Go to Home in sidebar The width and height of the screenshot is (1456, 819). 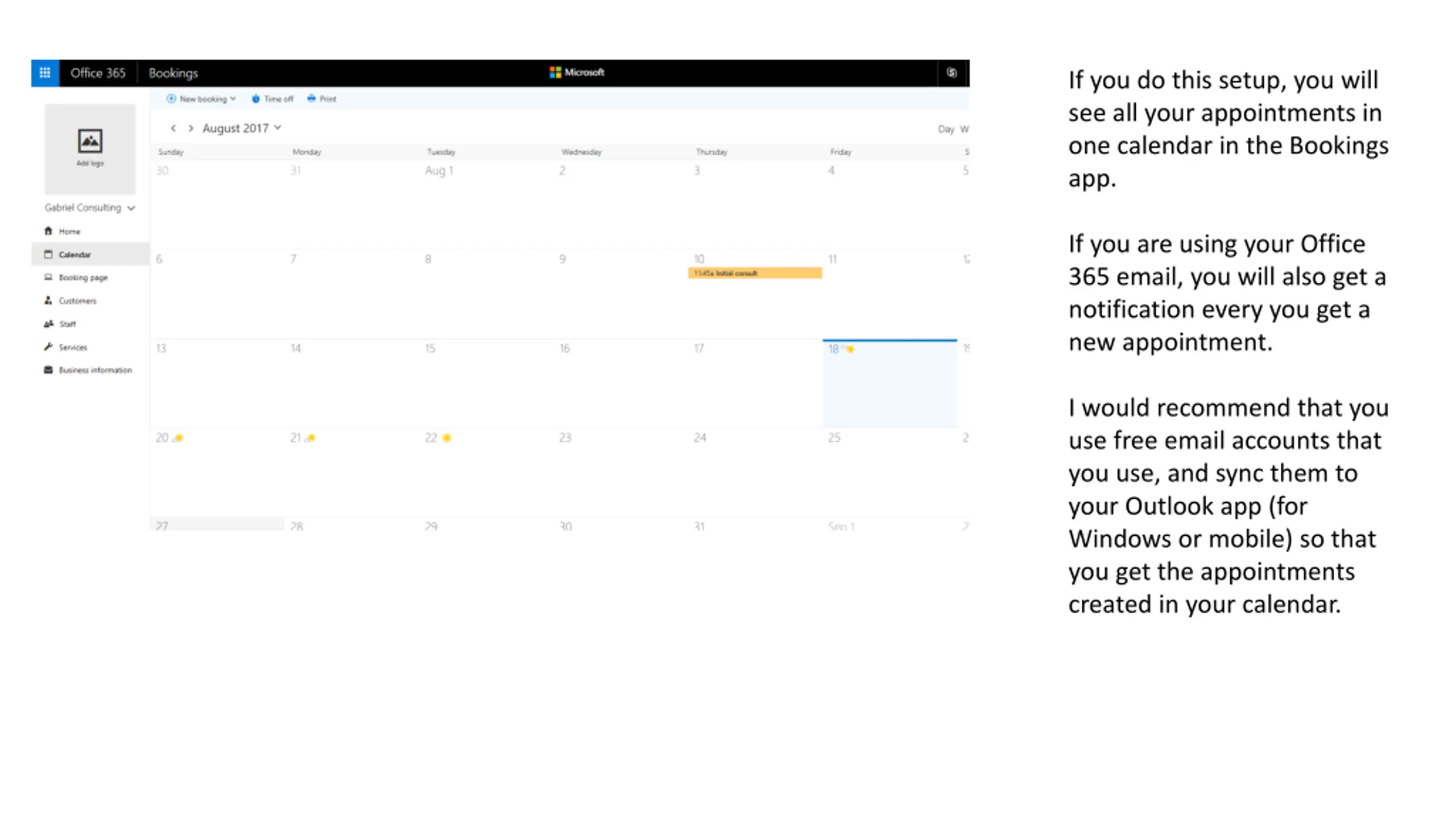(x=69, y=231)
